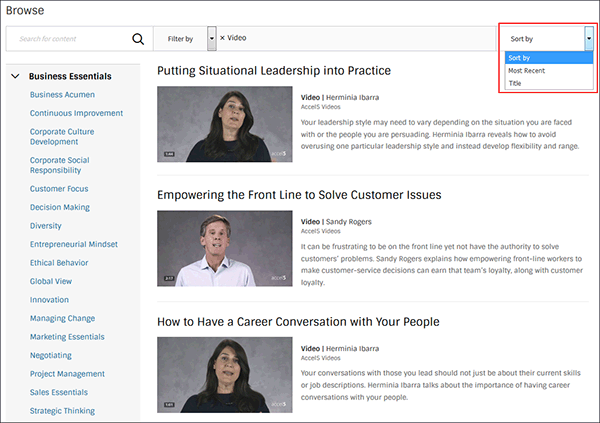
Task: Open Project Management category
Action: point(67,374)
